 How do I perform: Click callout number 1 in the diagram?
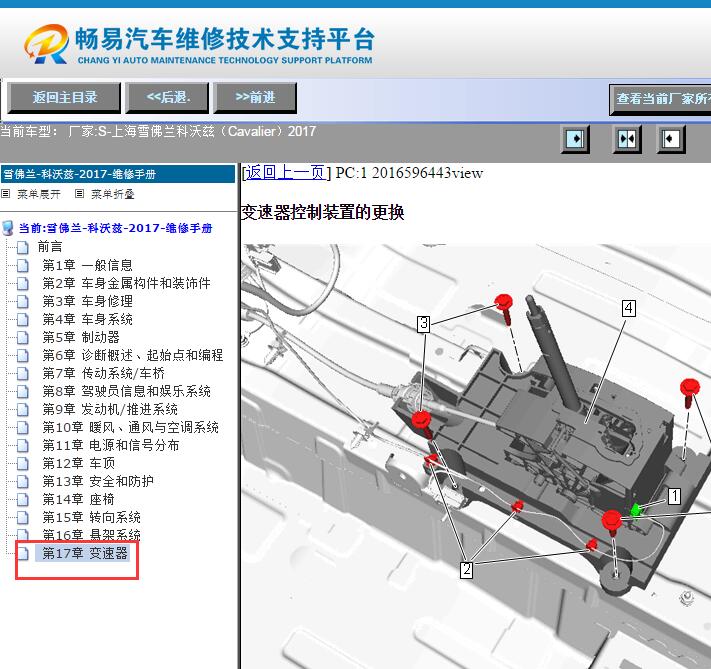674,496
